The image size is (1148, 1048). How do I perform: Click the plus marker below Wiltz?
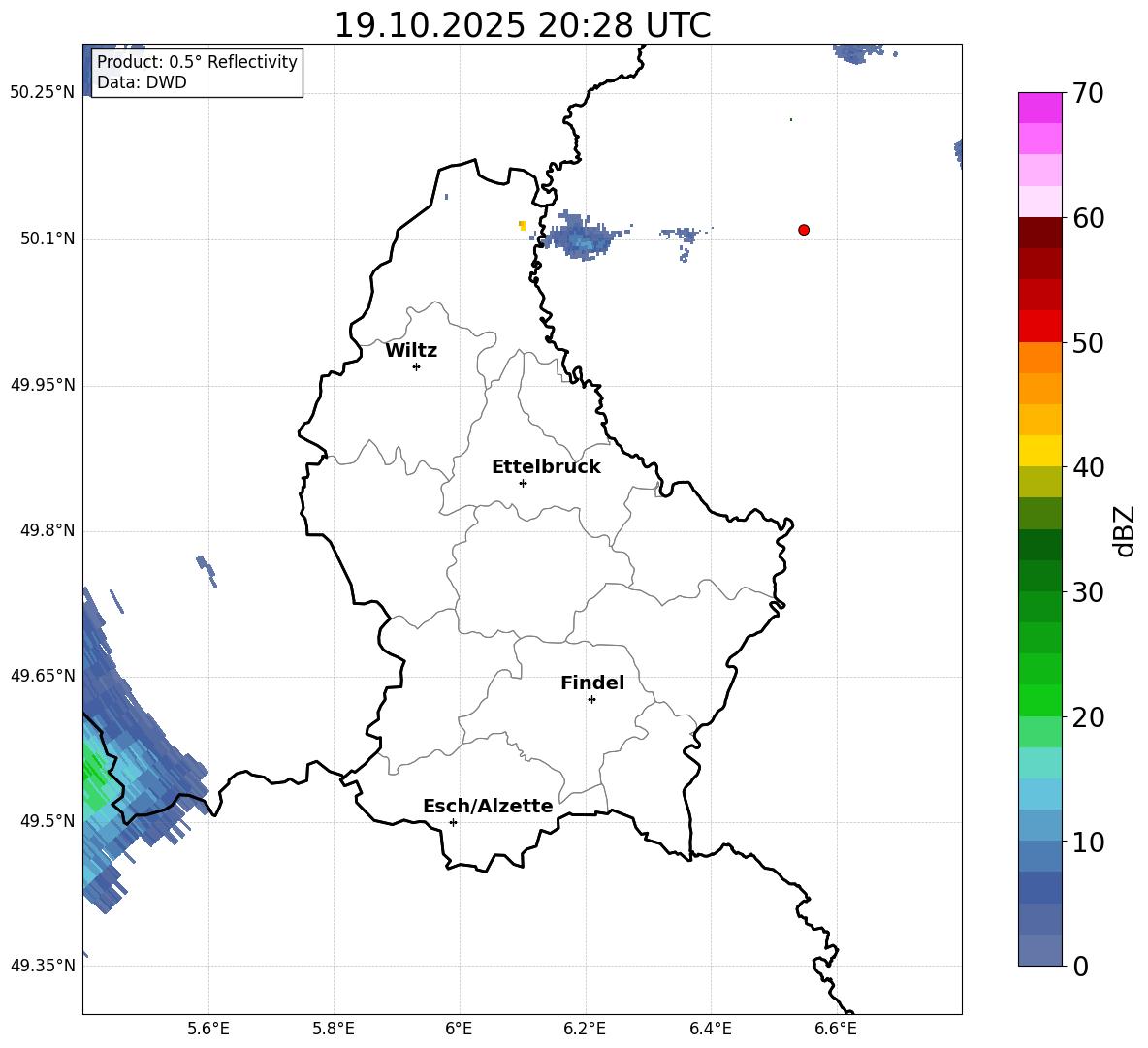point(417,366)
